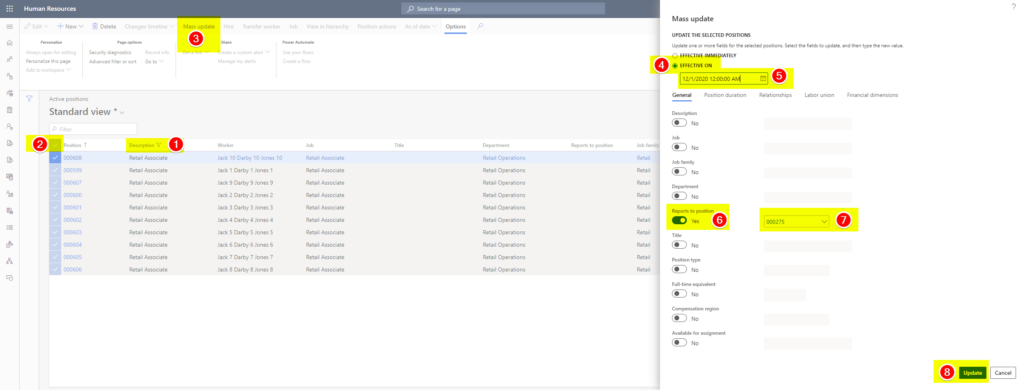This screenshot has width=1024, height=390.
Task: Turn on the Title toggle
Action: click(680, 245)
